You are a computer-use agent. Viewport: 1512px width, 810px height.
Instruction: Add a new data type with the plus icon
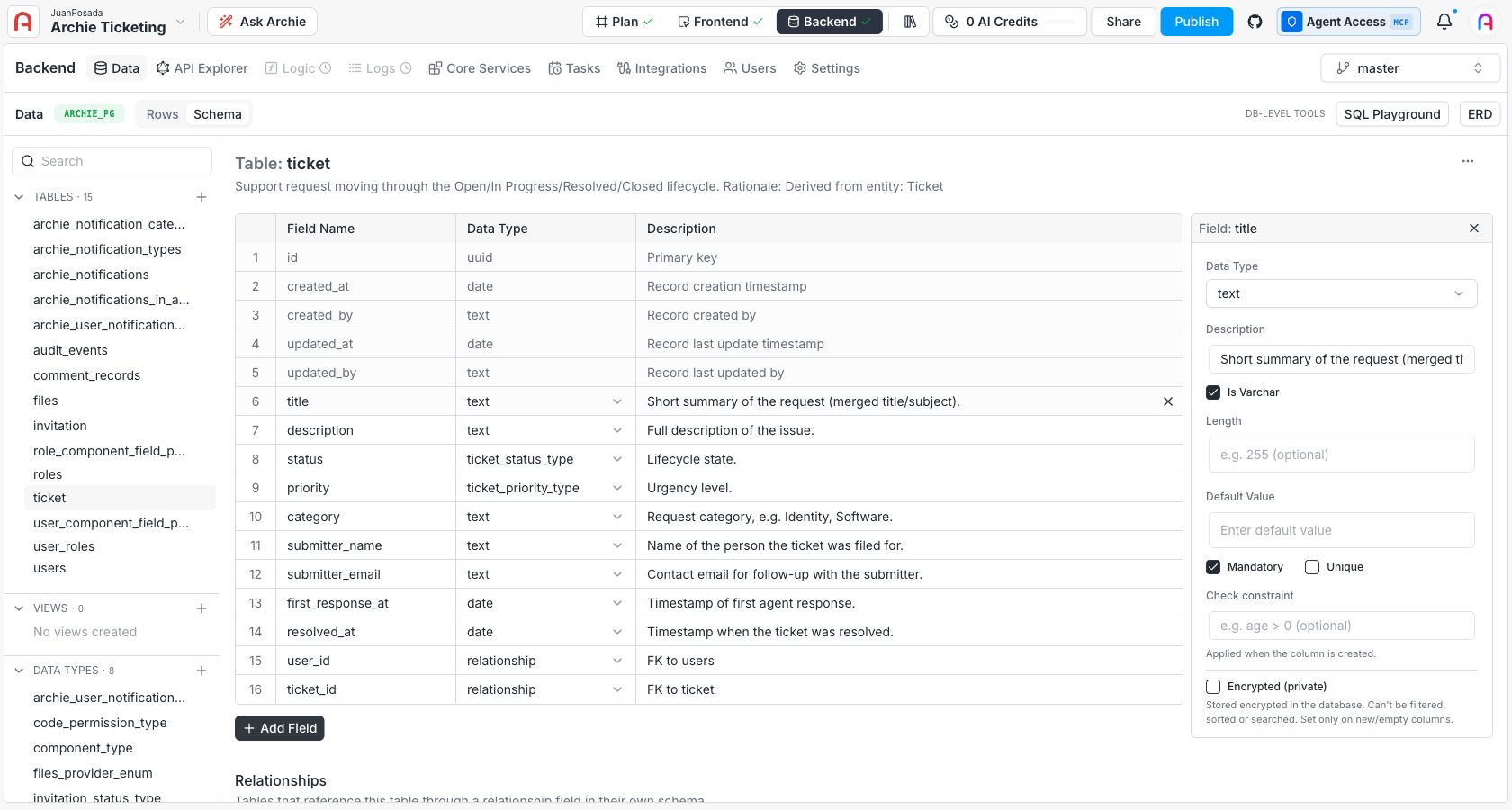(x=202, y=670)
